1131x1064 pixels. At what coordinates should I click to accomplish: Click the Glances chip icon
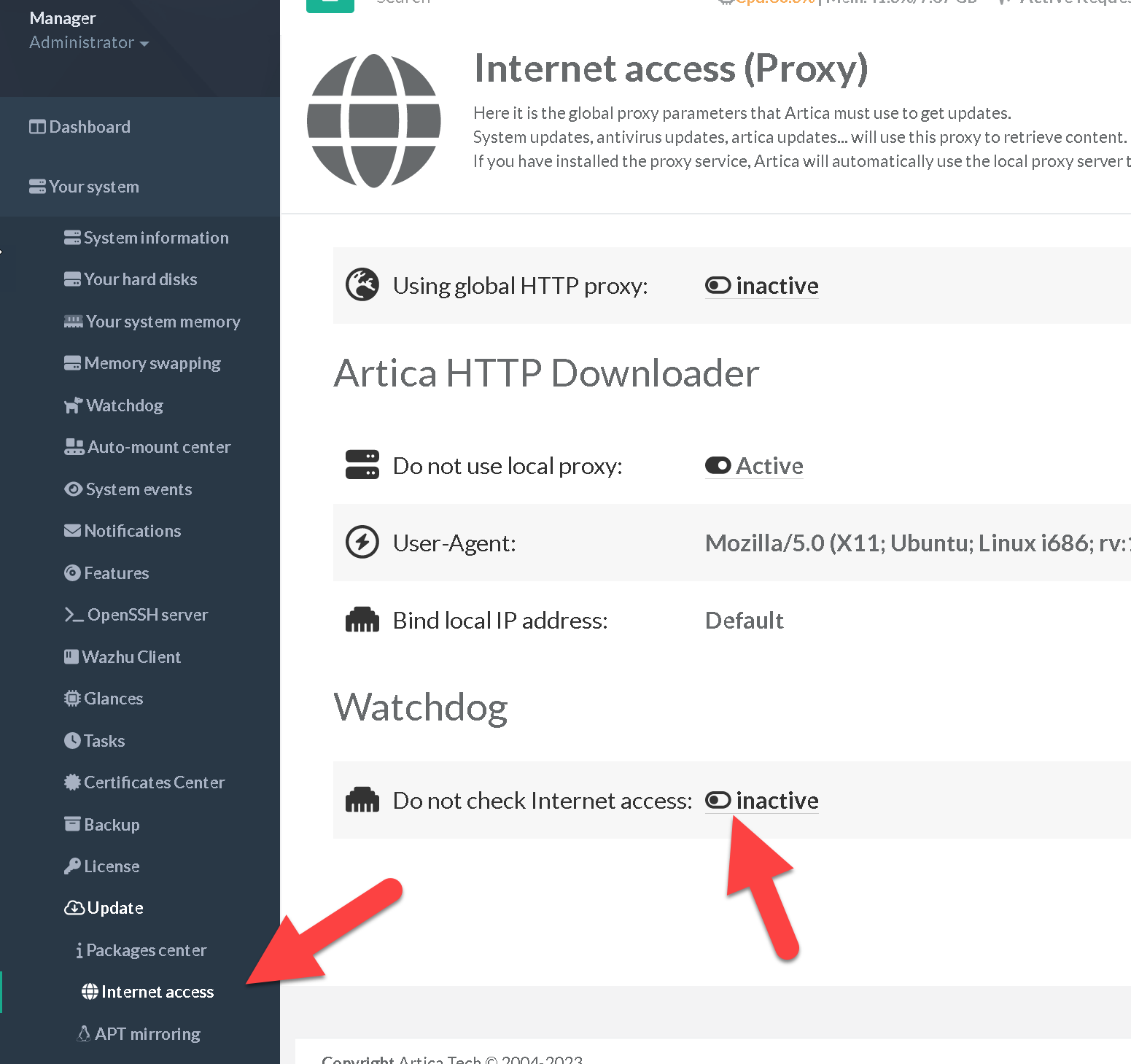click(x=72, y=699)
